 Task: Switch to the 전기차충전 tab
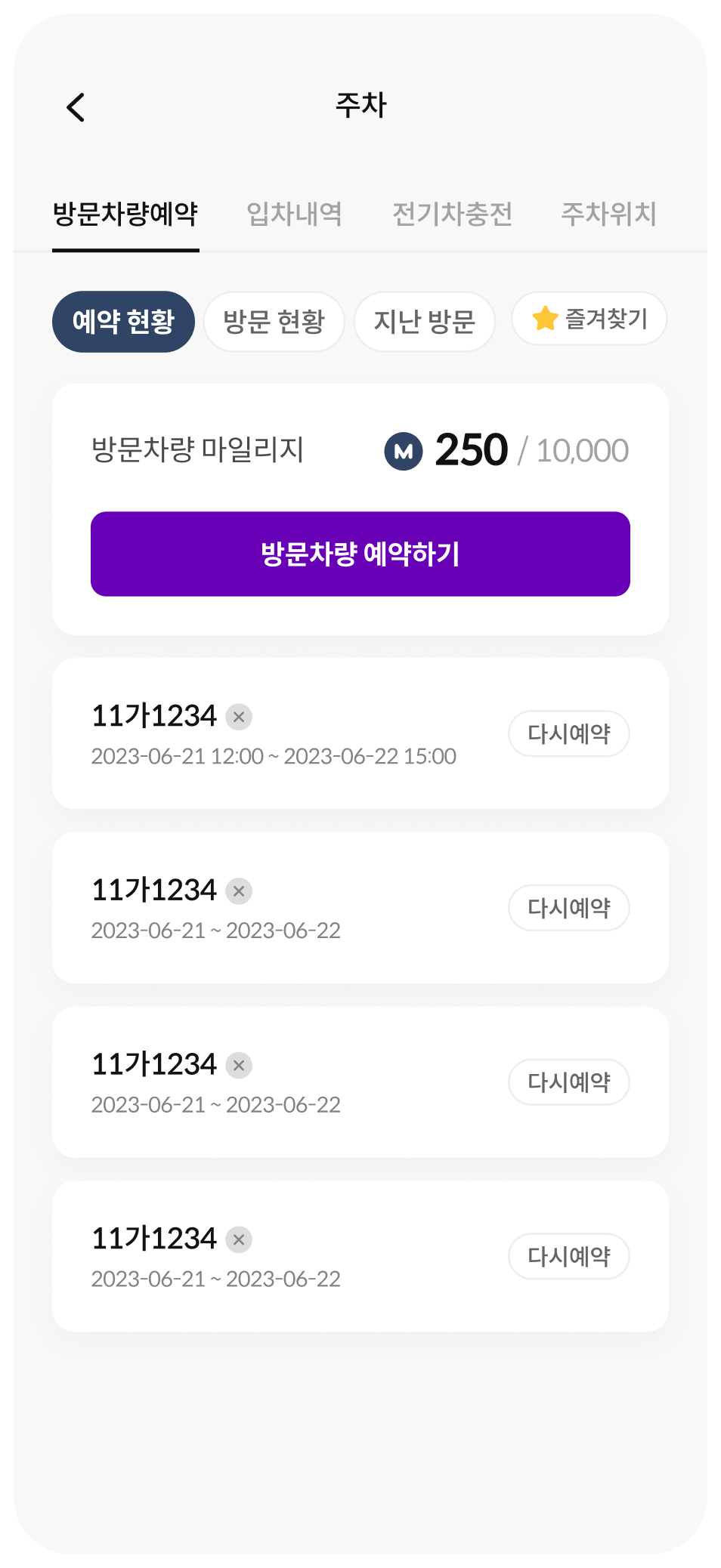[x=452, y=214]
